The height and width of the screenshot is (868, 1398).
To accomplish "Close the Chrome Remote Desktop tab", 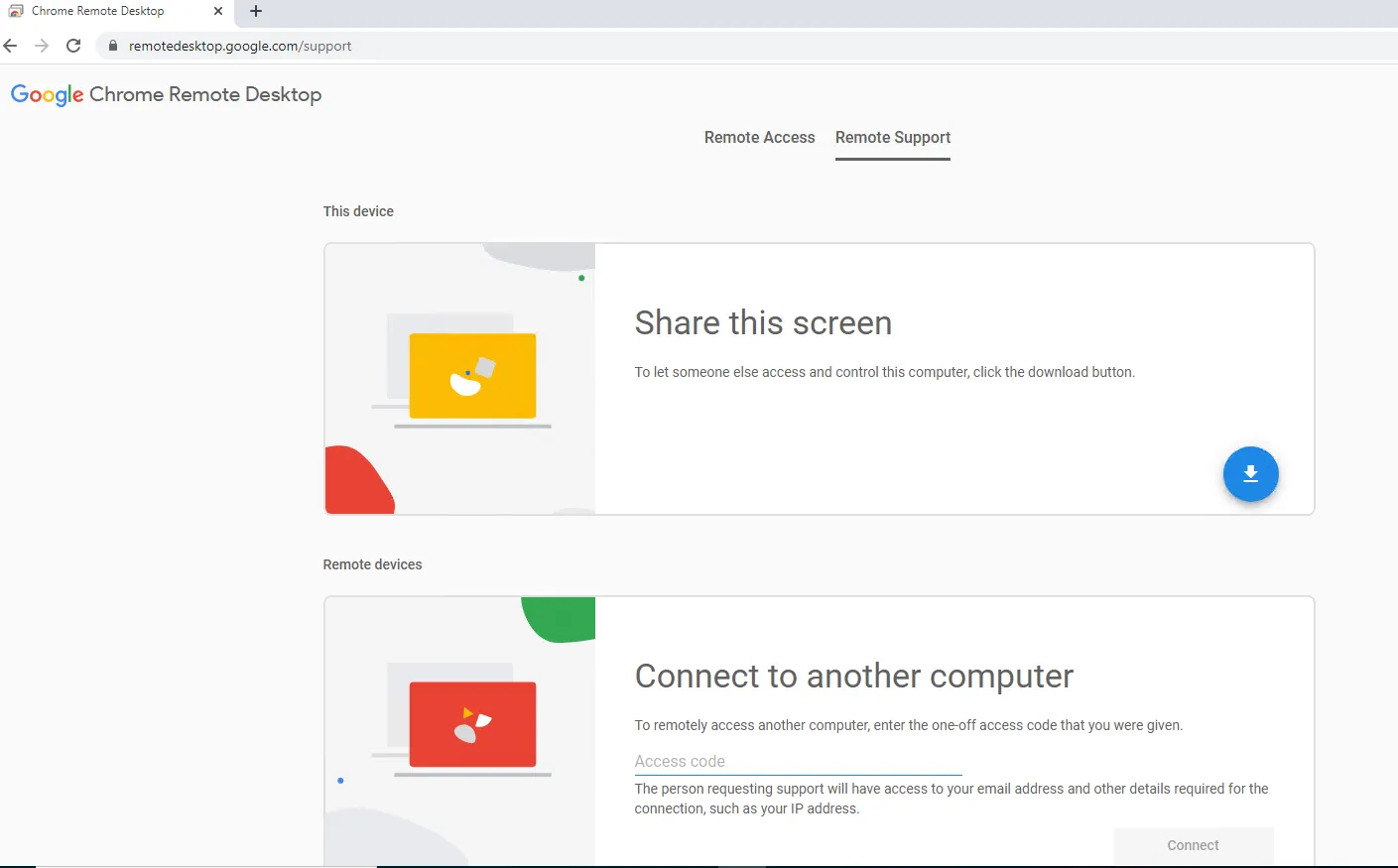I will tap(218, 11).
